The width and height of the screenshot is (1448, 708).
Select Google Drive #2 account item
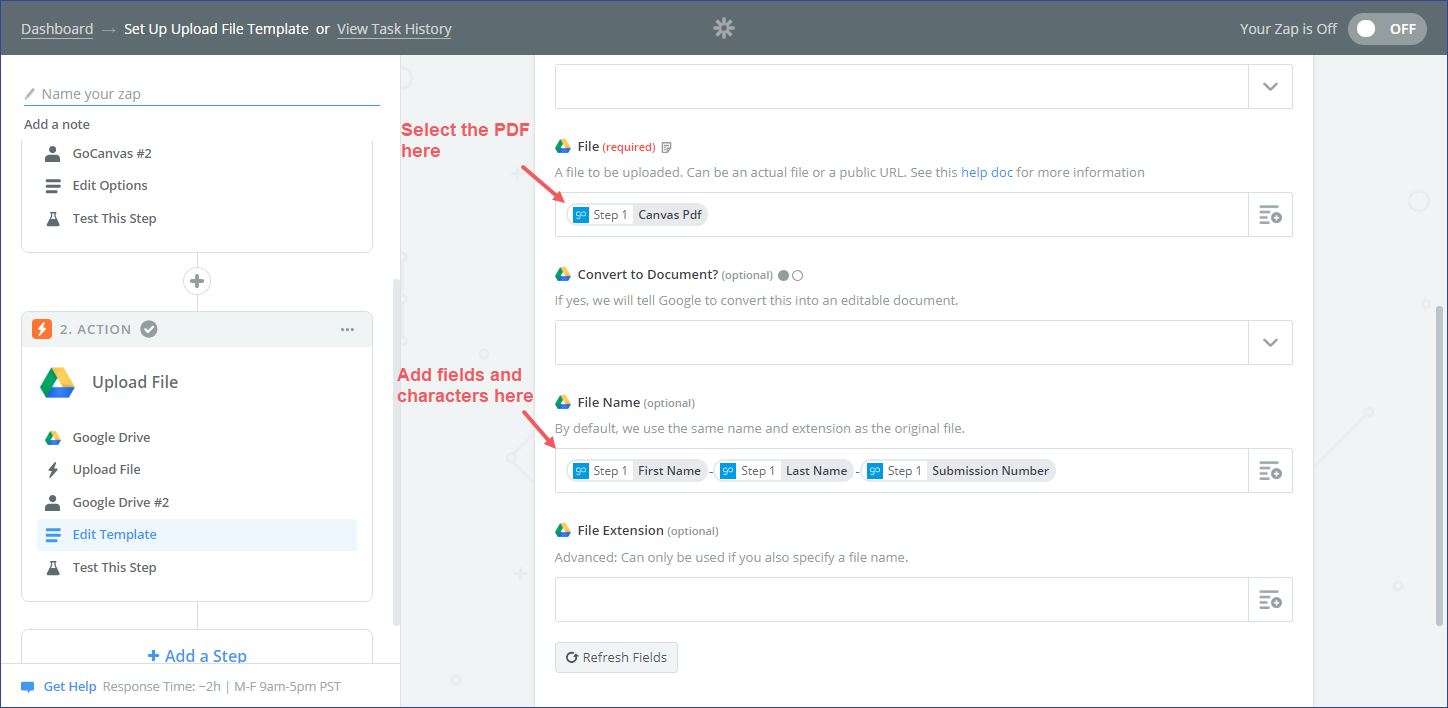(120, 503)
